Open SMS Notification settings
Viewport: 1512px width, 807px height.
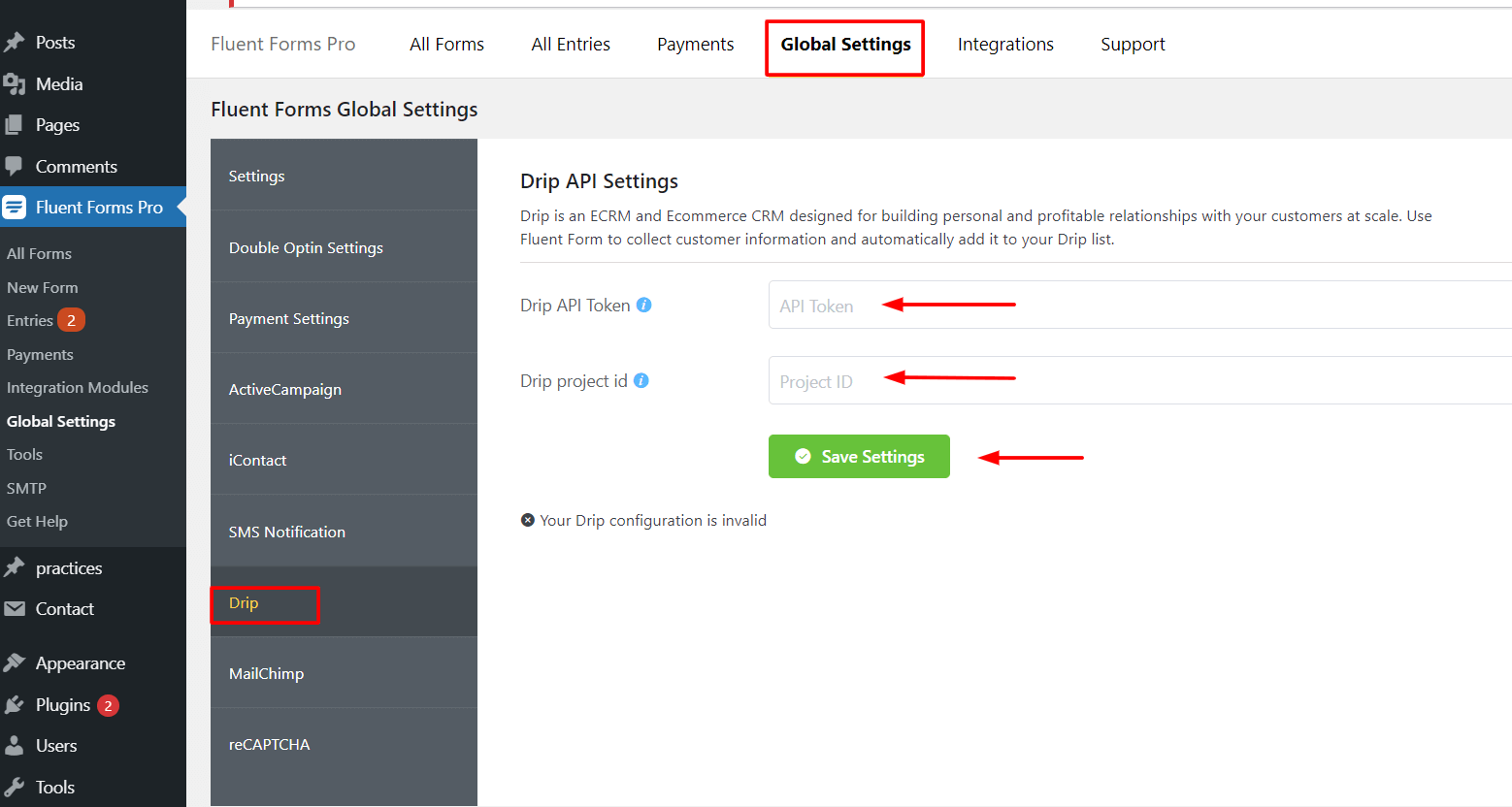pyautogui.click(x=344, y=532)
